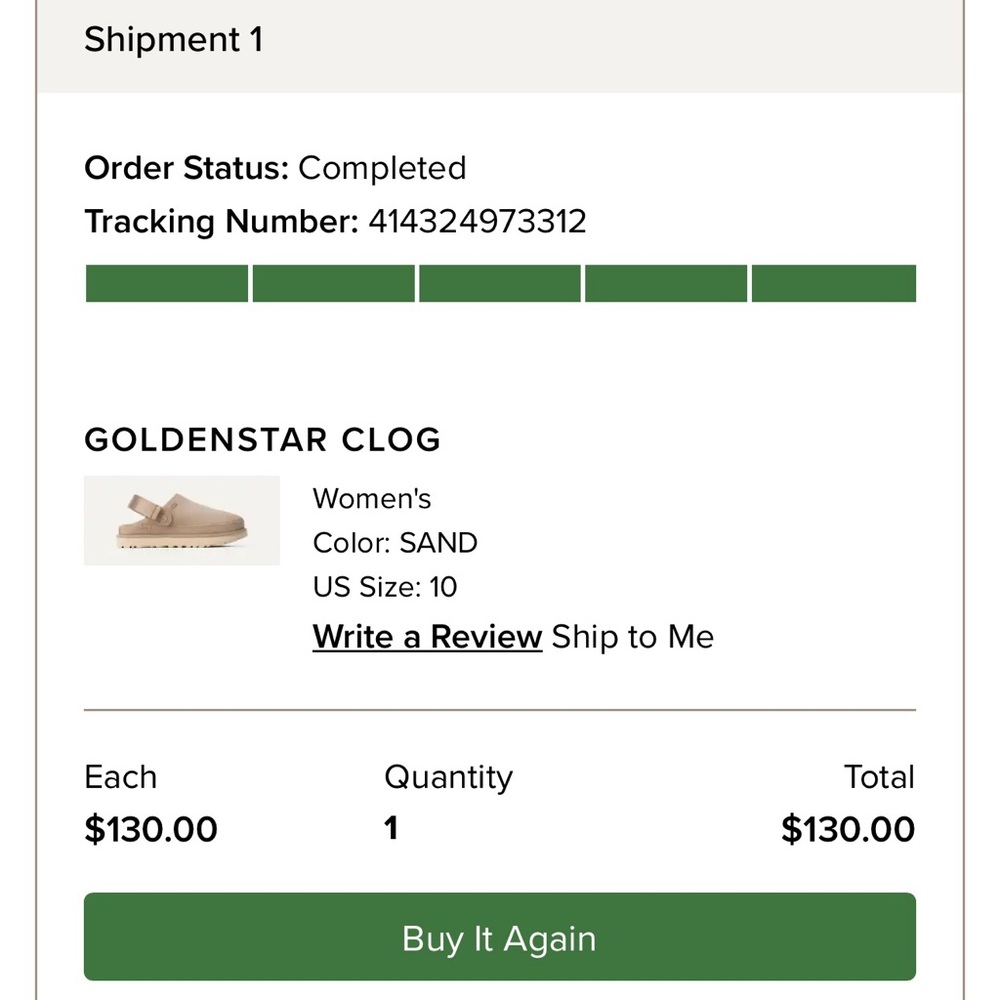This screenshot has height=1000, width=1000.
Task: Click the Each column header
Action: coord(121,777)
